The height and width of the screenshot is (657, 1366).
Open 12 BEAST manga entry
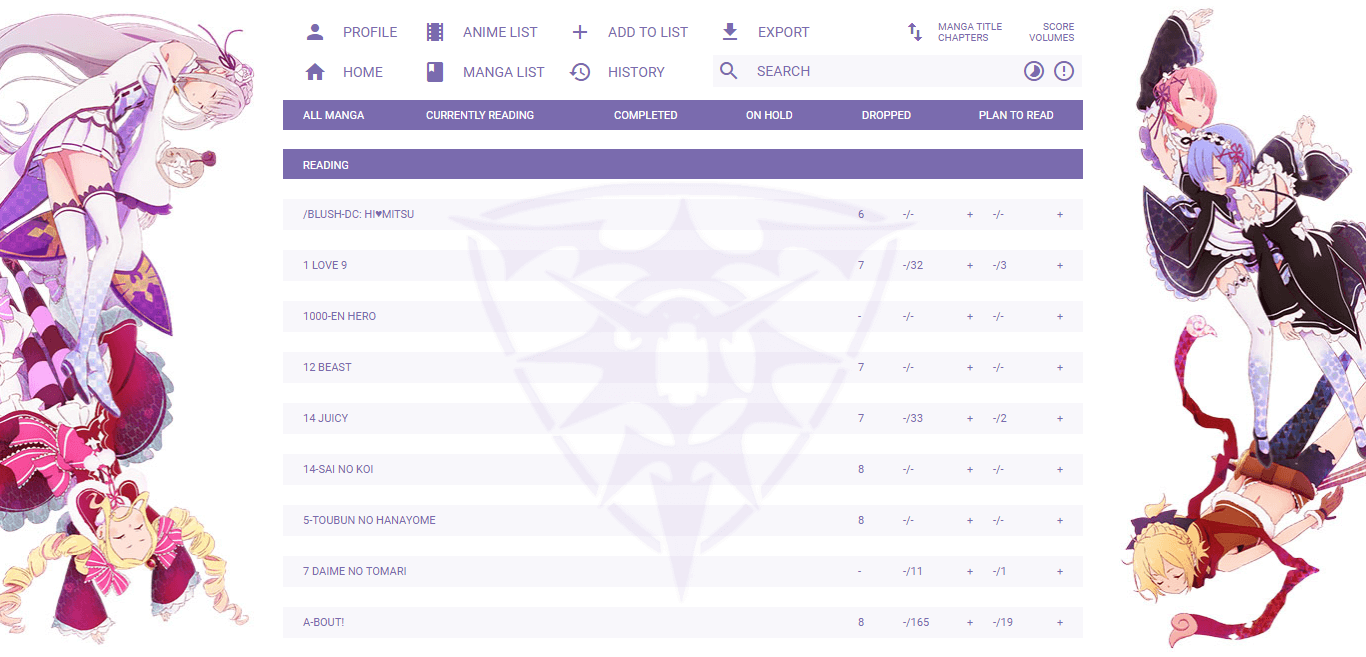[327, 367]
